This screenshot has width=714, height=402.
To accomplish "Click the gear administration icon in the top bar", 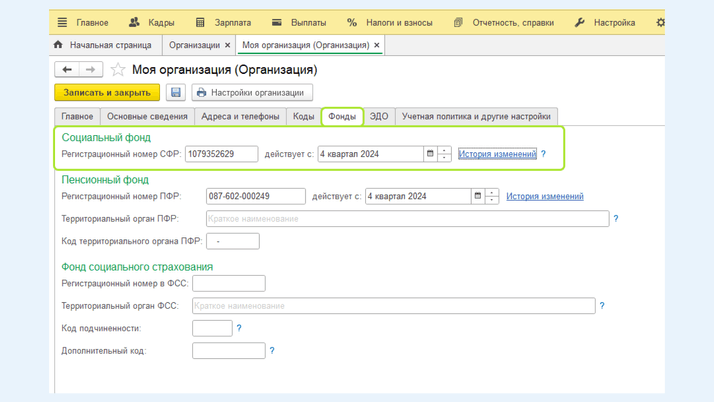I will (x=660, y=22).
